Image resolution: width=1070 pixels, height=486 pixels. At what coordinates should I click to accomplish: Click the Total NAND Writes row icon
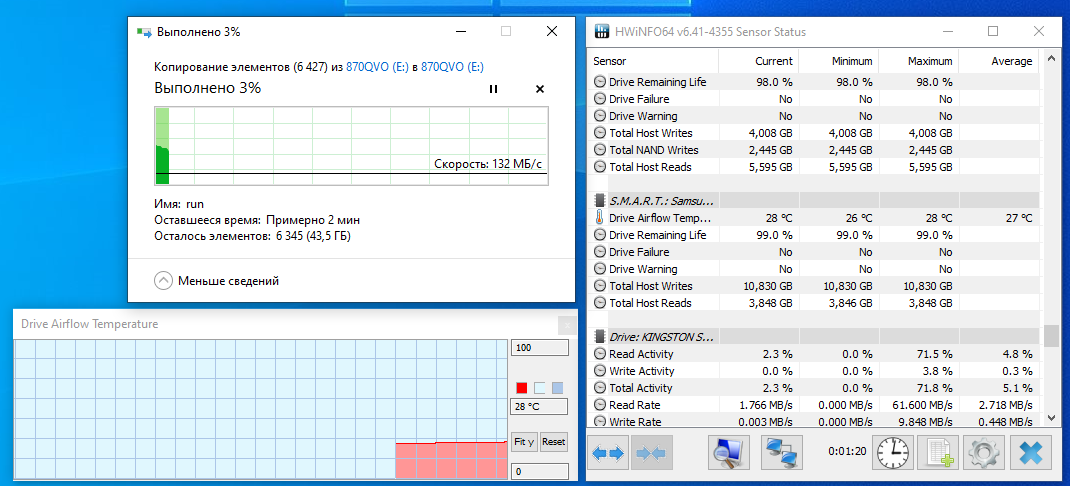tap(599, 150)
